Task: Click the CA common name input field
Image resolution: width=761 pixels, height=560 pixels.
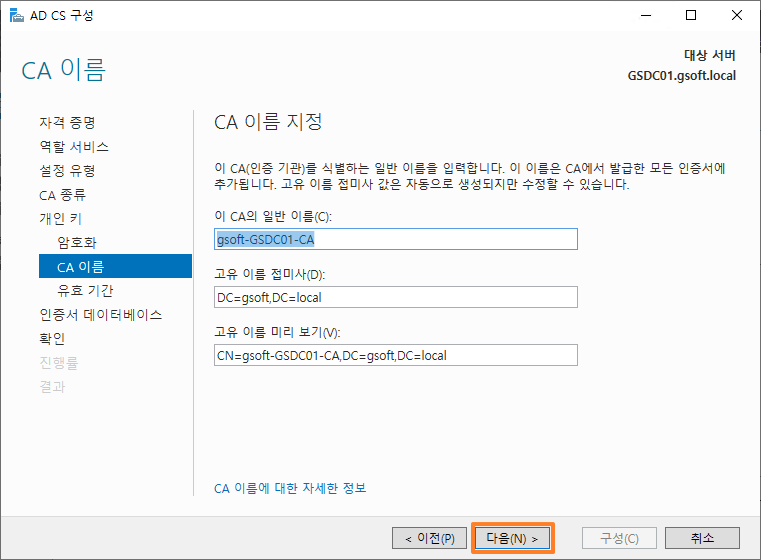Action: click(x=396, y=239)
